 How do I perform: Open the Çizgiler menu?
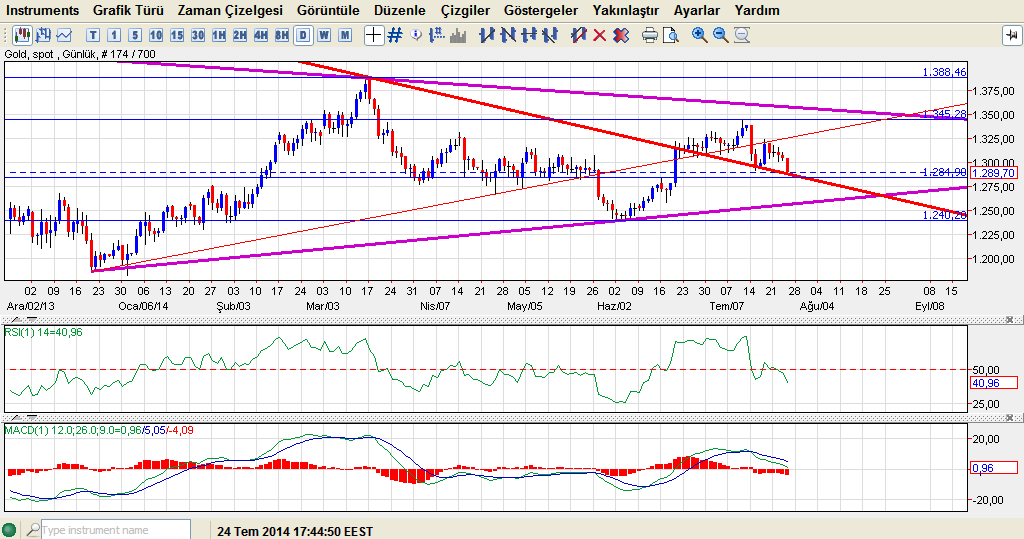[x=465, y=10]
